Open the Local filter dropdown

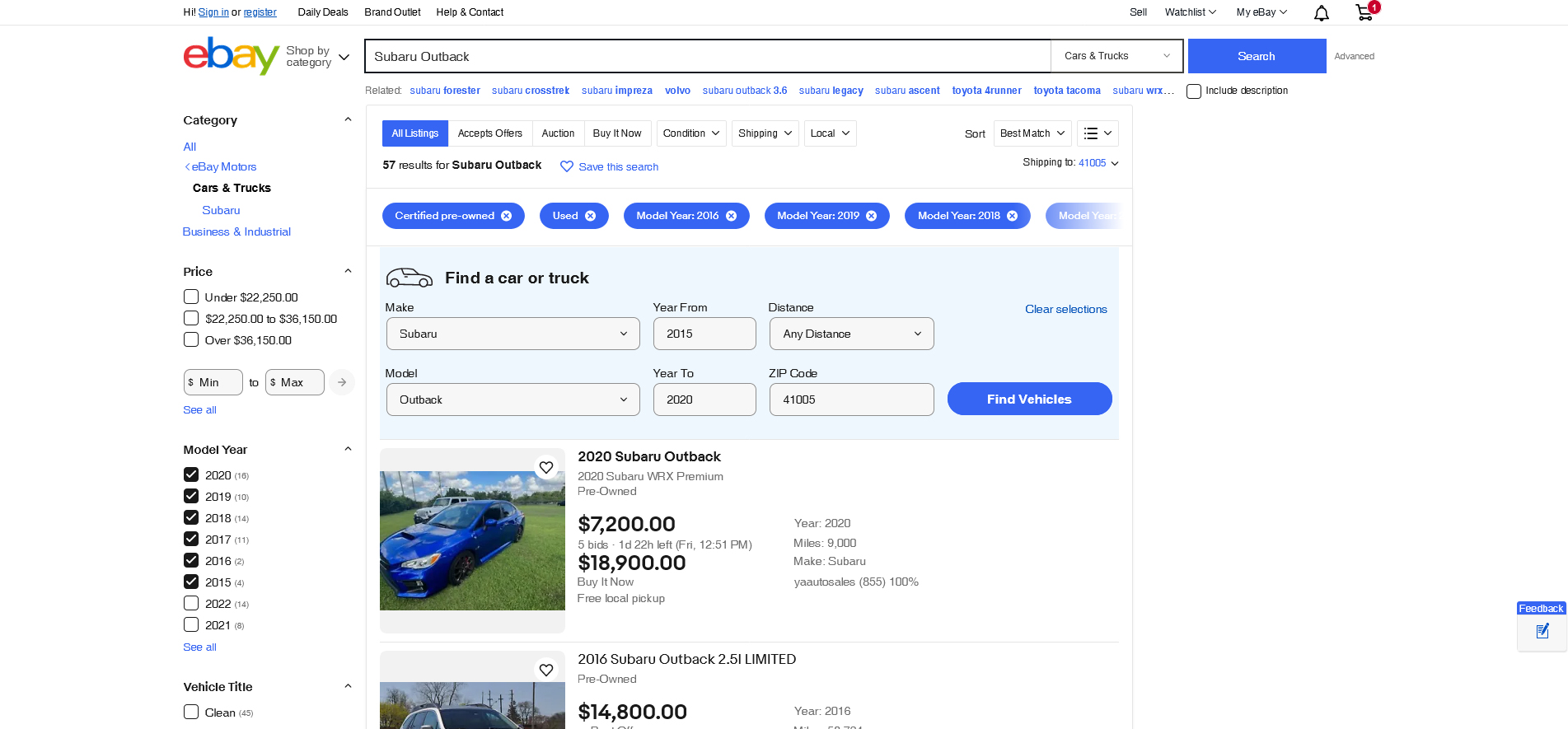830,133
